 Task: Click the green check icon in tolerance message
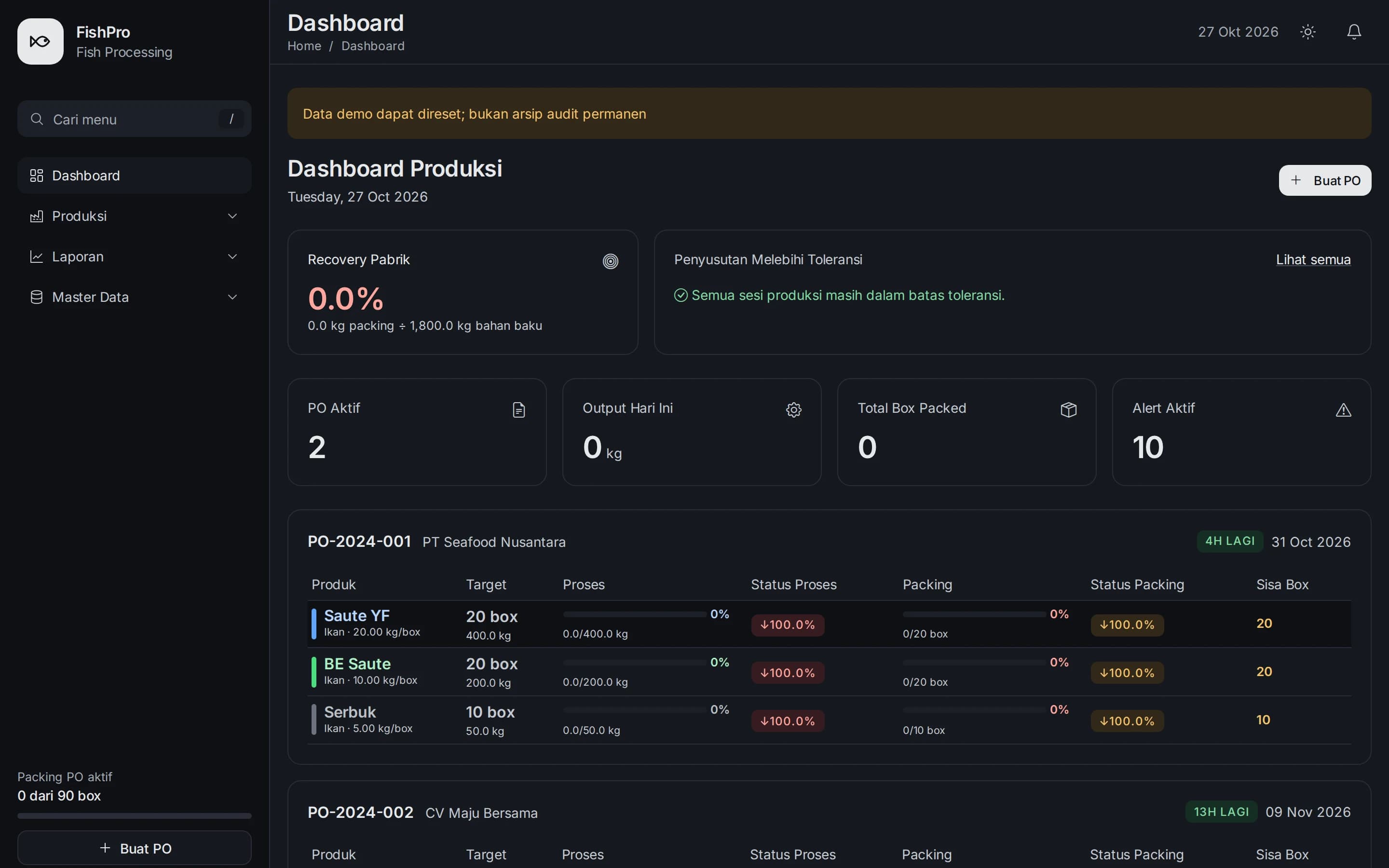pyautogui.click(x=681, y=295)
